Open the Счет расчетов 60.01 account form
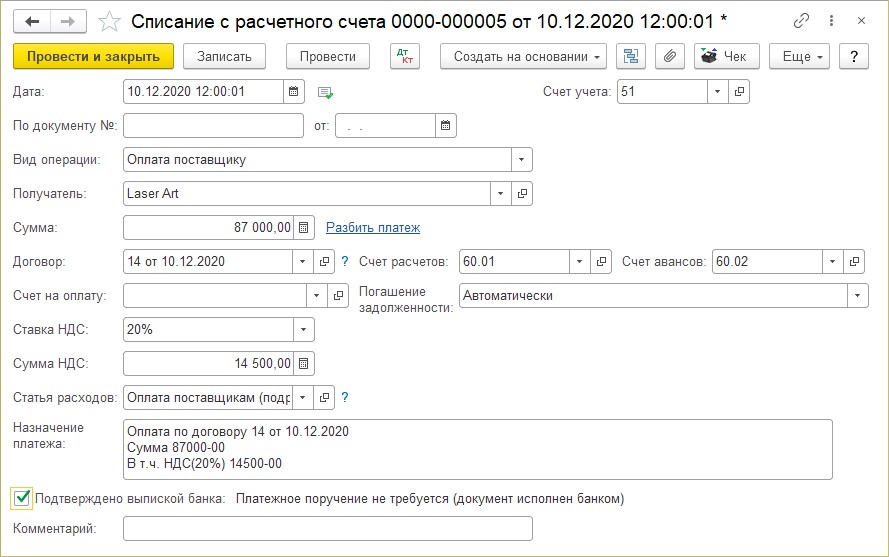This screenshot has height=557, width=889. 601,261
